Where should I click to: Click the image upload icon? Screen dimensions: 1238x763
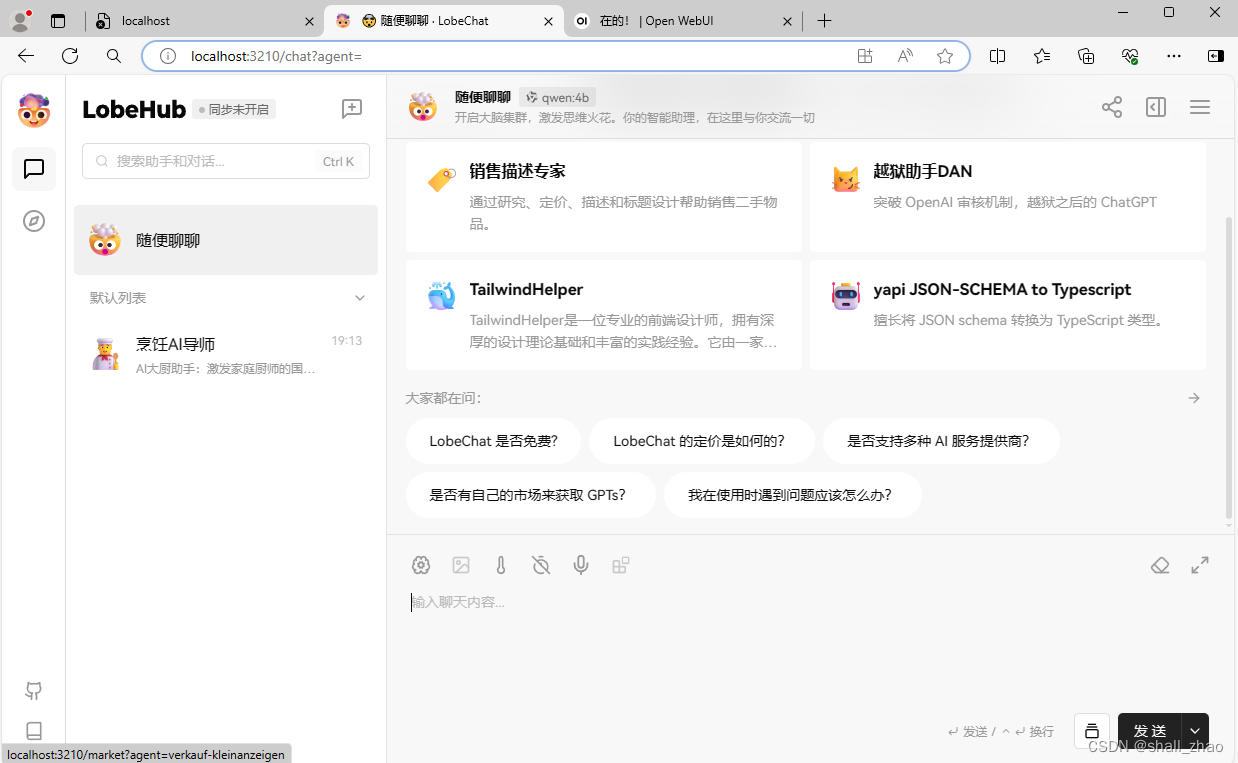pyautogui.click(x=461, y=565)
